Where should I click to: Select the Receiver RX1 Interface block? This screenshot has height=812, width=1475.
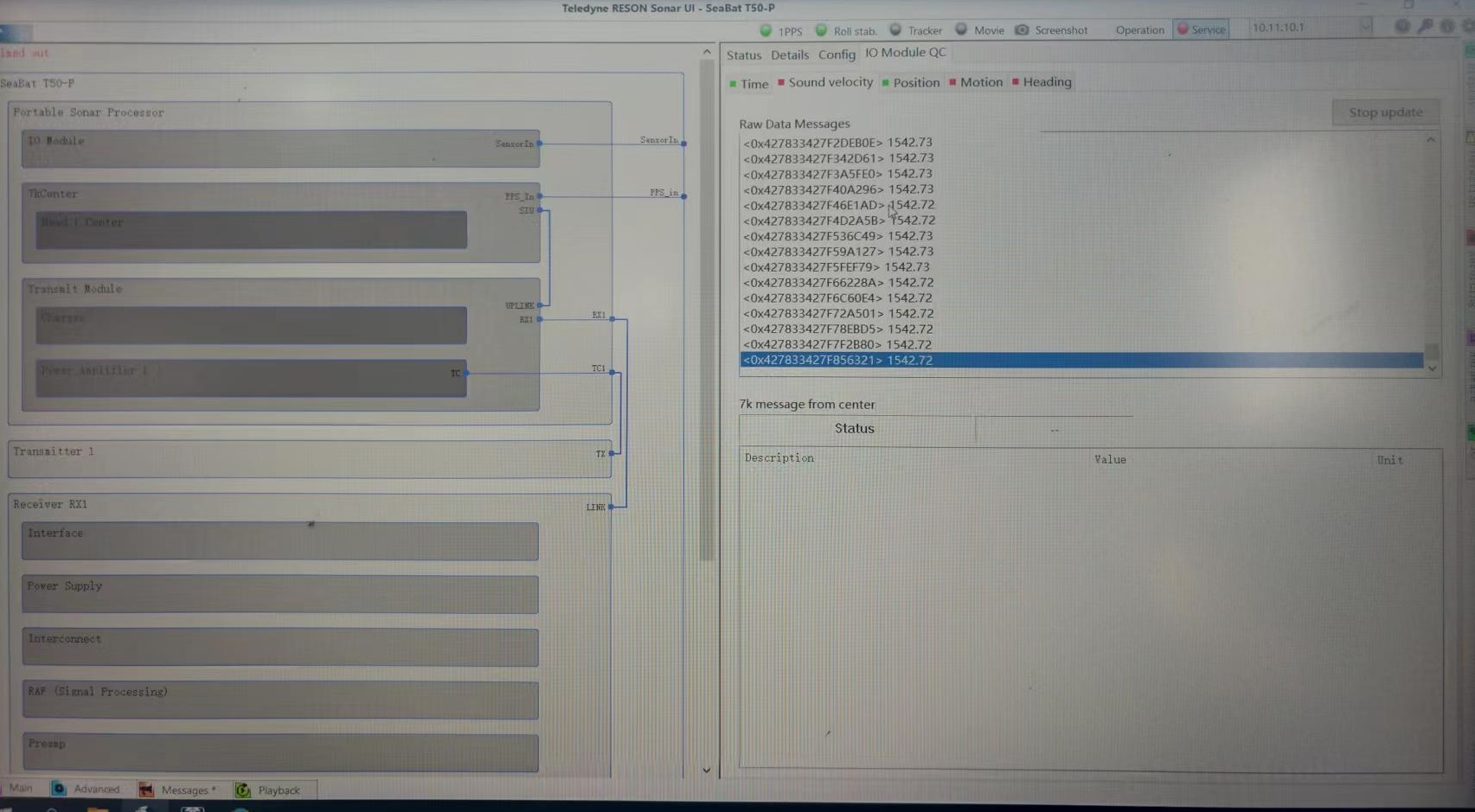pyautogui.click(x=280, y=541)
